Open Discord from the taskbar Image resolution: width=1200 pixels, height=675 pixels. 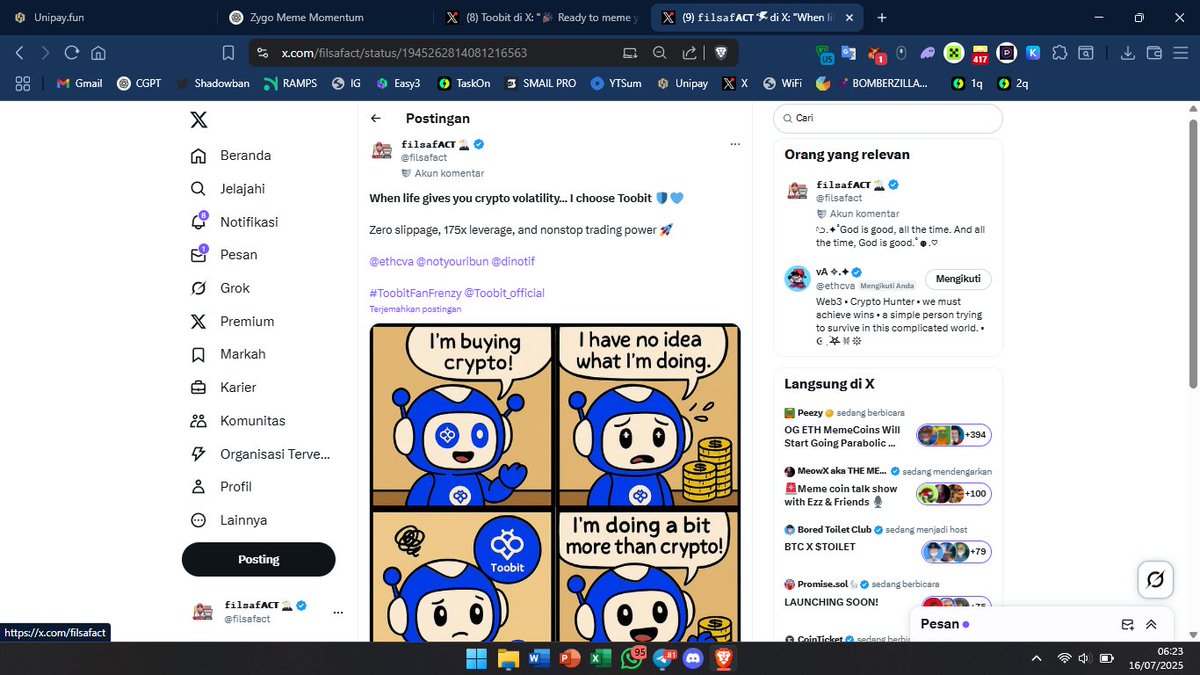pos(693,657)
